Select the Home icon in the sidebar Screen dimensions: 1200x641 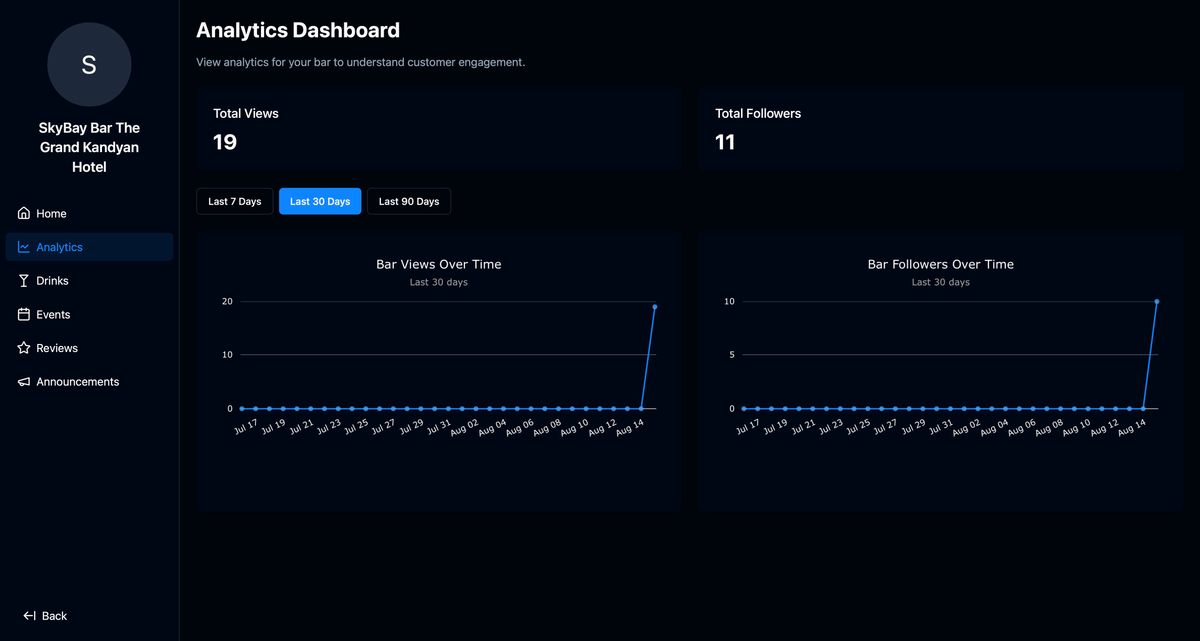(20, 213)
